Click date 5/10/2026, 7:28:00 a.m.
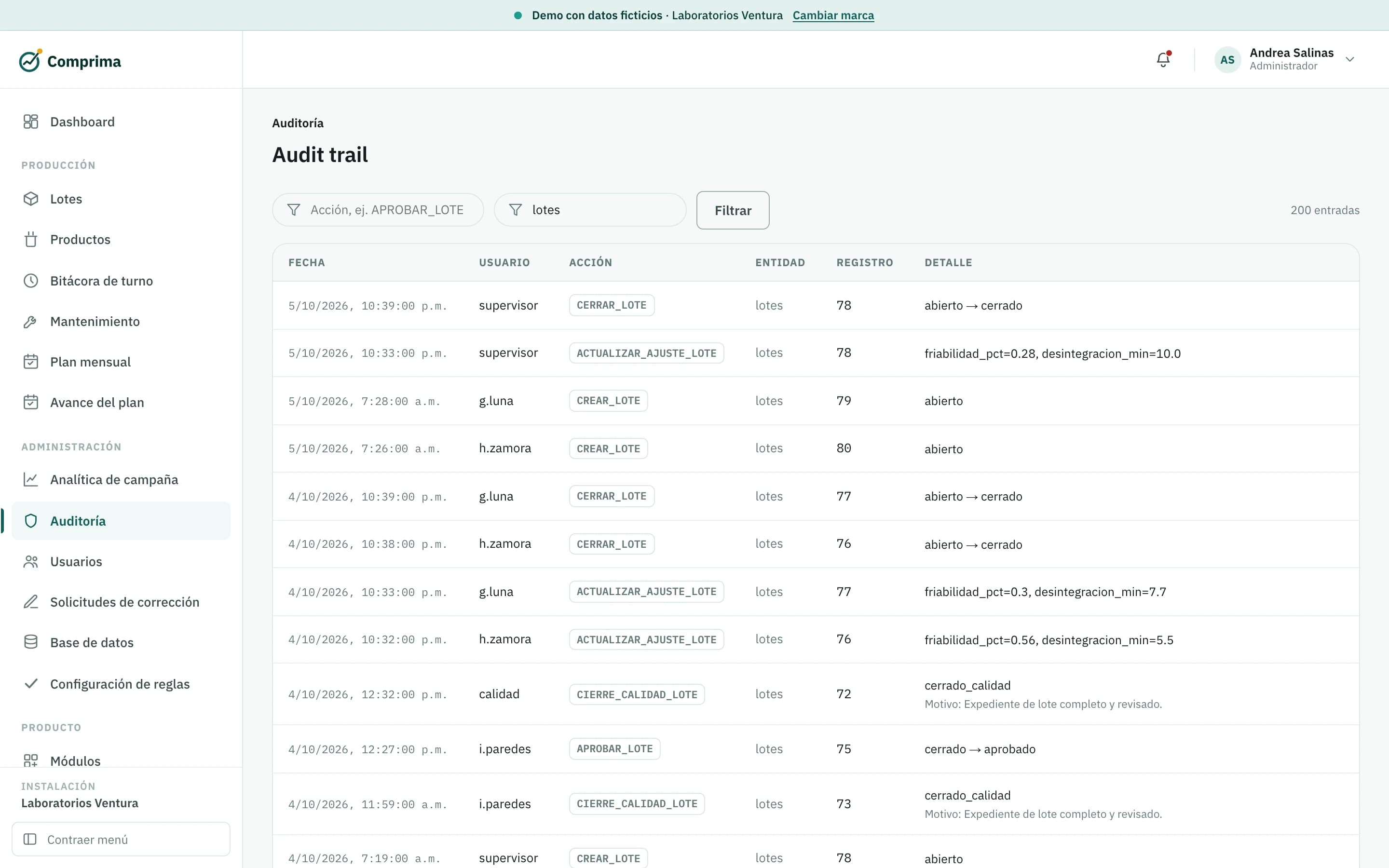The width and height of the screenshot is (1389, 868). (x=364, y=401)
